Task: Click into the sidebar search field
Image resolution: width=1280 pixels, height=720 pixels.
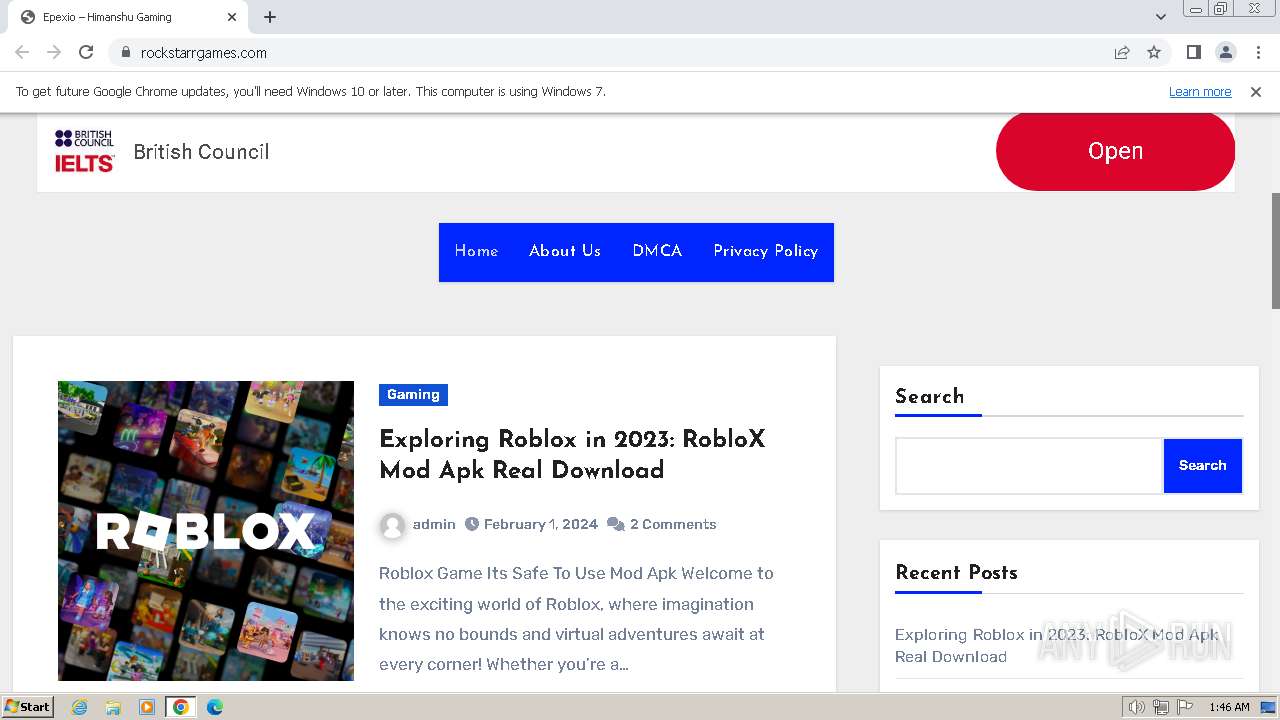Action: coord(1029,466)
